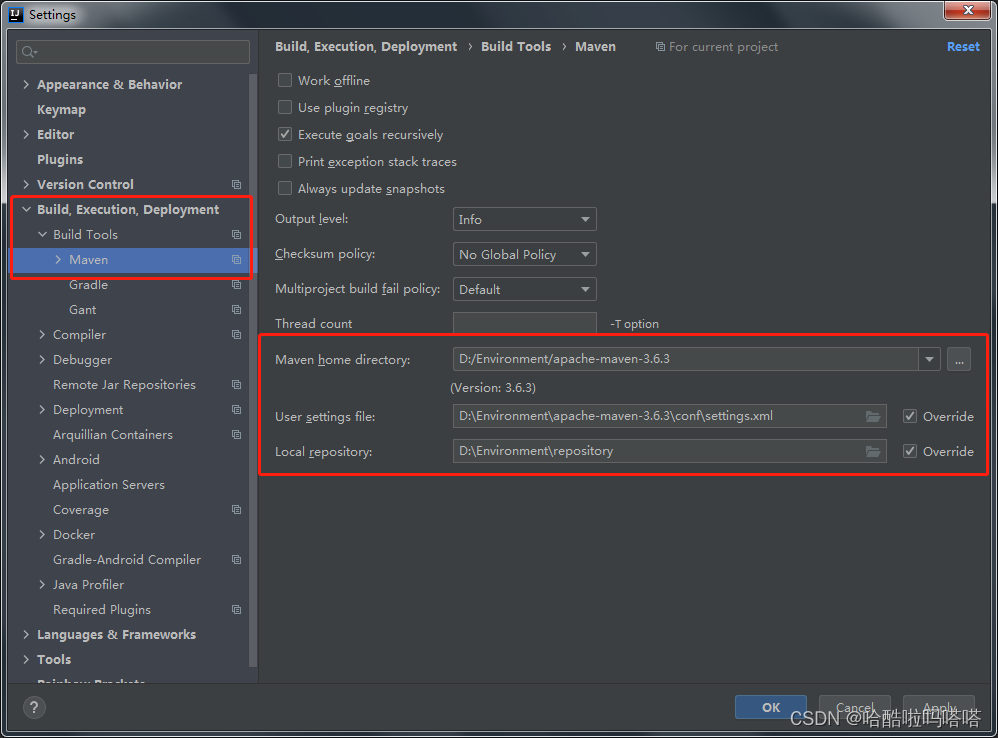Click the Local repository path field
Image resolution: width=998 pixels, height=738 pixels.
coord(670,451)
